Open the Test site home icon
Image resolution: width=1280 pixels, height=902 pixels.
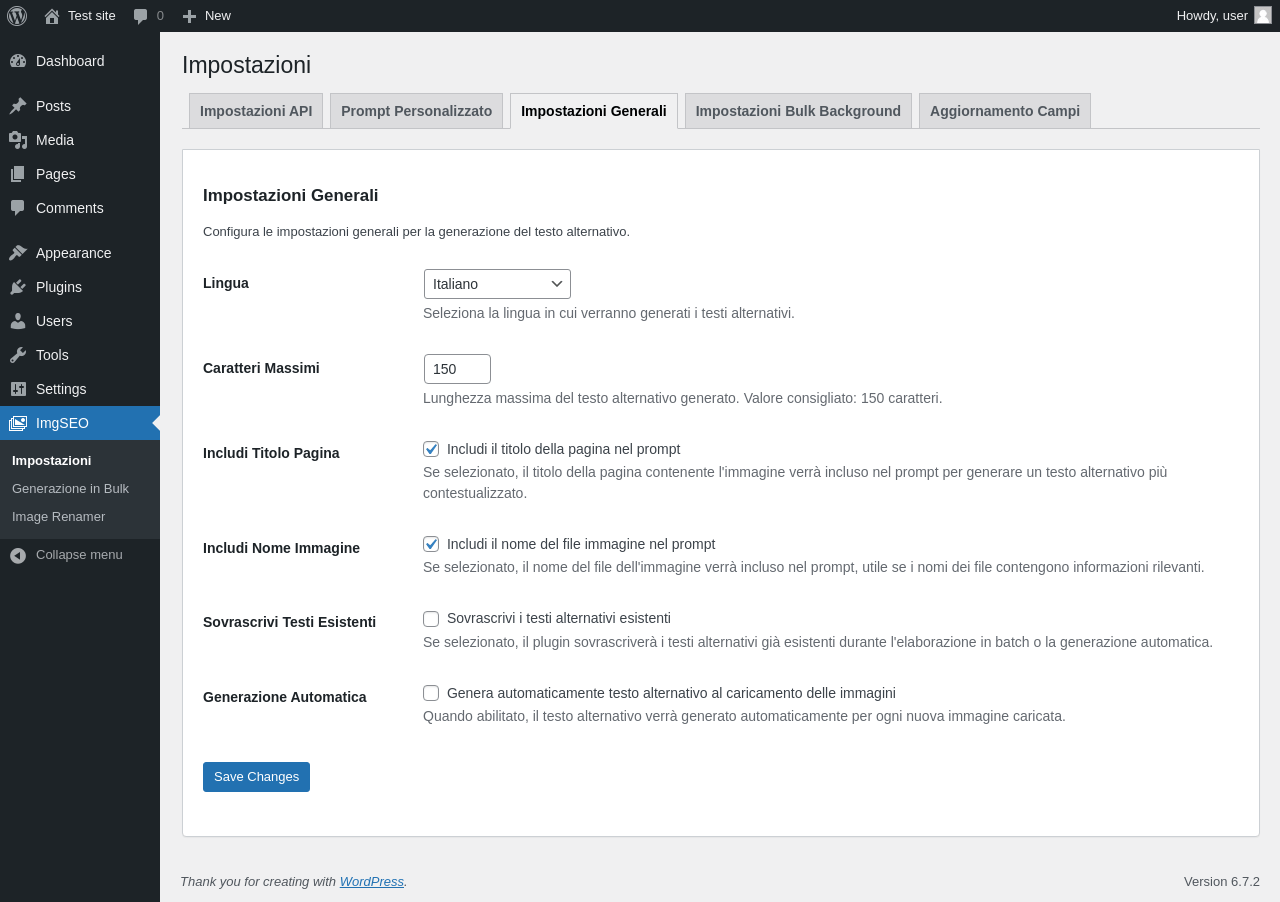52,16
